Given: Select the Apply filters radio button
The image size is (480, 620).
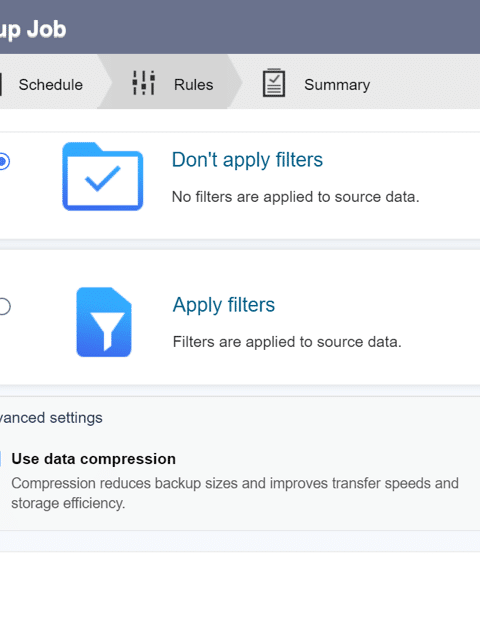Looking at the screenshot, I should pyautogui.click(x=4, y=306).
